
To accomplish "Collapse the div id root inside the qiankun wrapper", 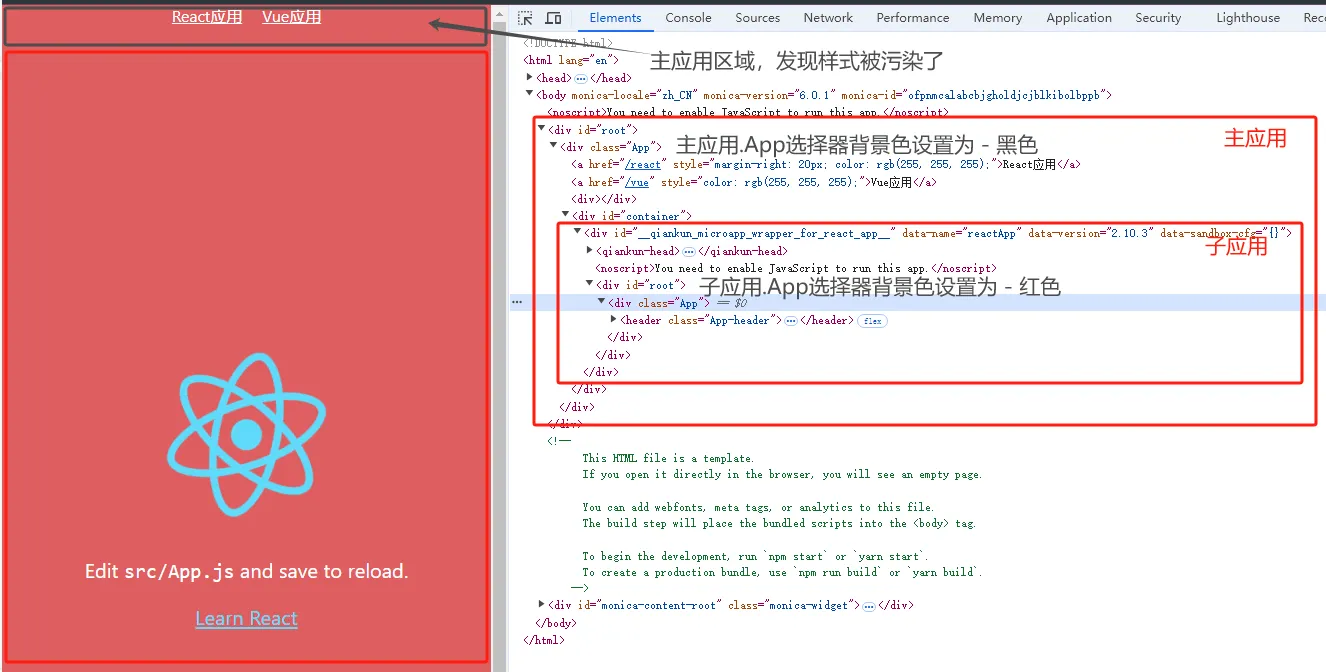I will pos(590,285).
